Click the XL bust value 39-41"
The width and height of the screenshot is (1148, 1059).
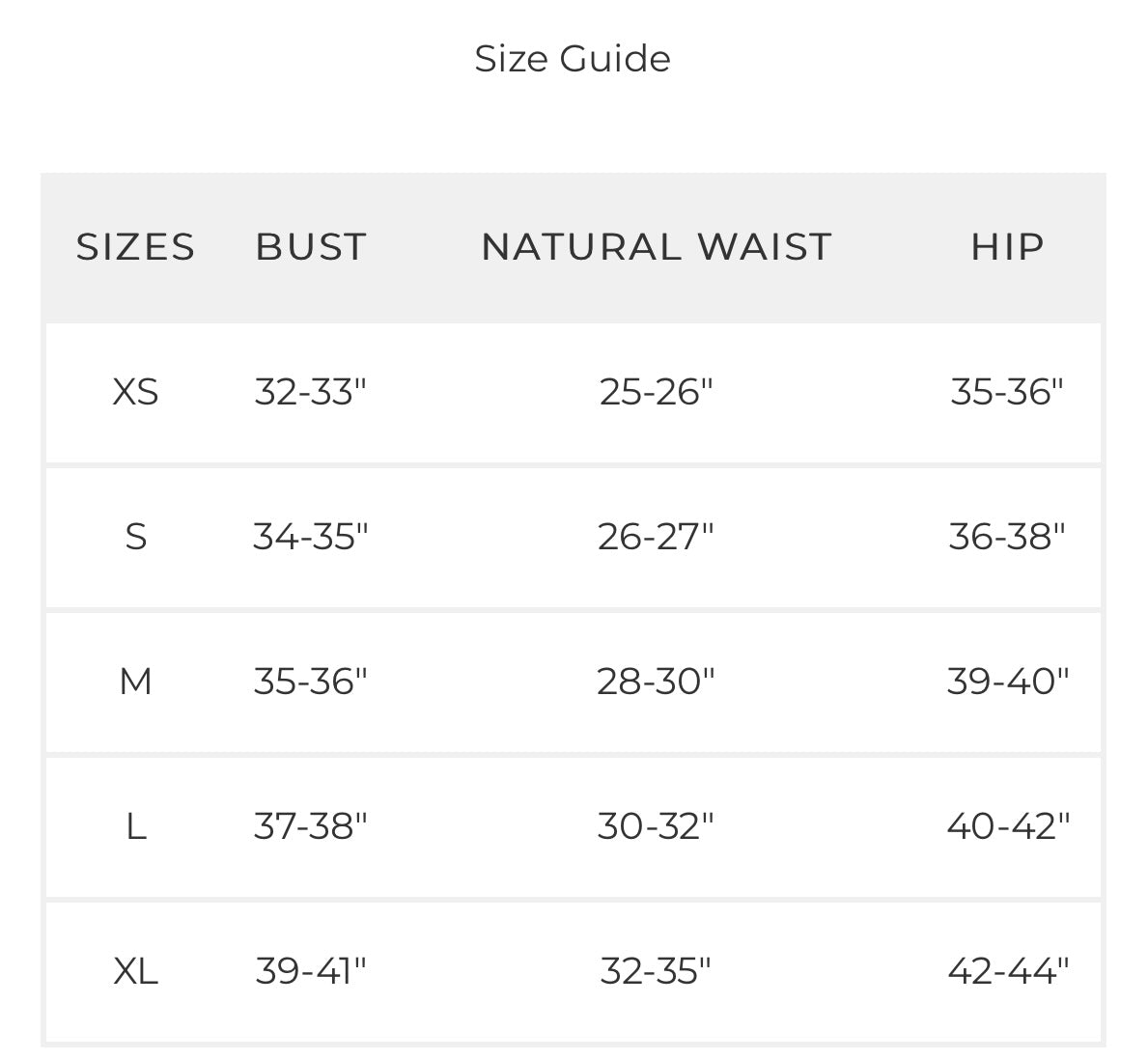coord(311,970)
